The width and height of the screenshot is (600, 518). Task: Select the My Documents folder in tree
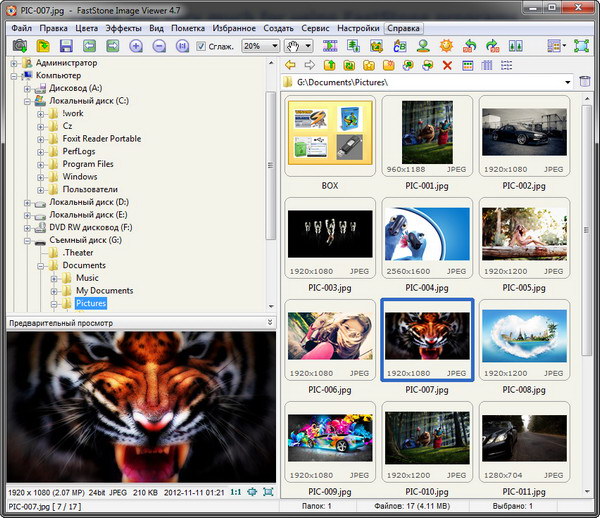[104, 290]
